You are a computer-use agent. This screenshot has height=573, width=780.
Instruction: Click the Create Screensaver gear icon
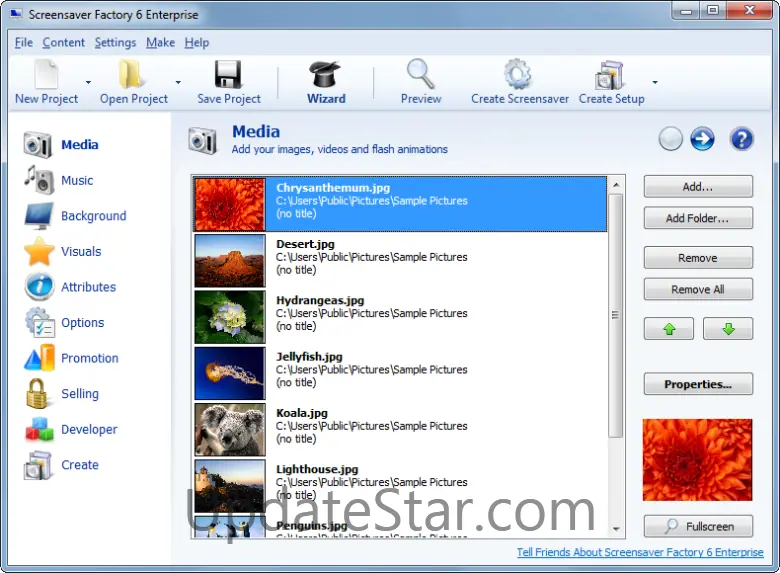tap(518, 76)
